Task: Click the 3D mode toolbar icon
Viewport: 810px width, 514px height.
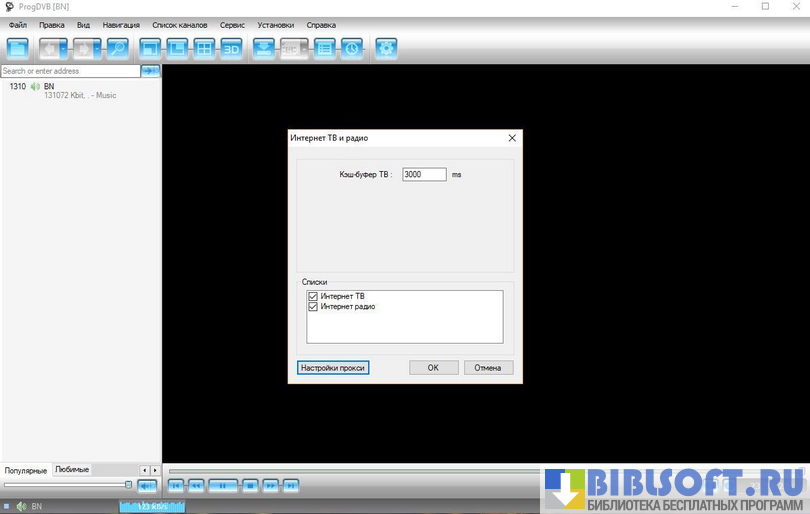Action: [x=231, y=48]
